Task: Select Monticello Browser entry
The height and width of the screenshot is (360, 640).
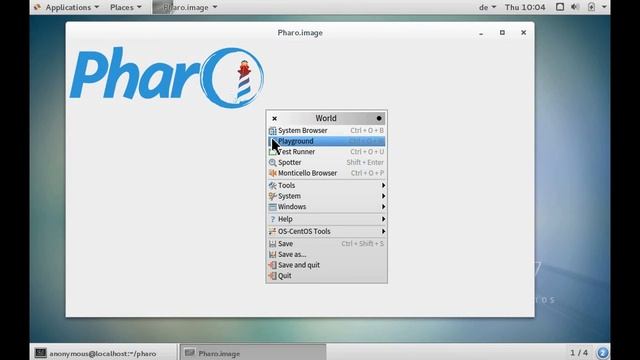Action: [x=327, y=173]
